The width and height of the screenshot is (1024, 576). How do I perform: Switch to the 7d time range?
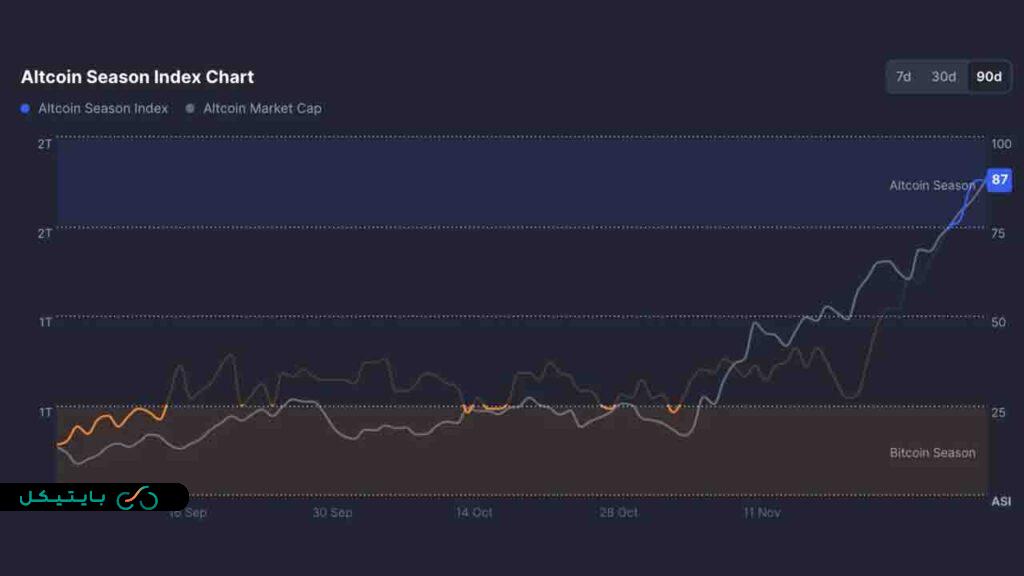(903, 77)
